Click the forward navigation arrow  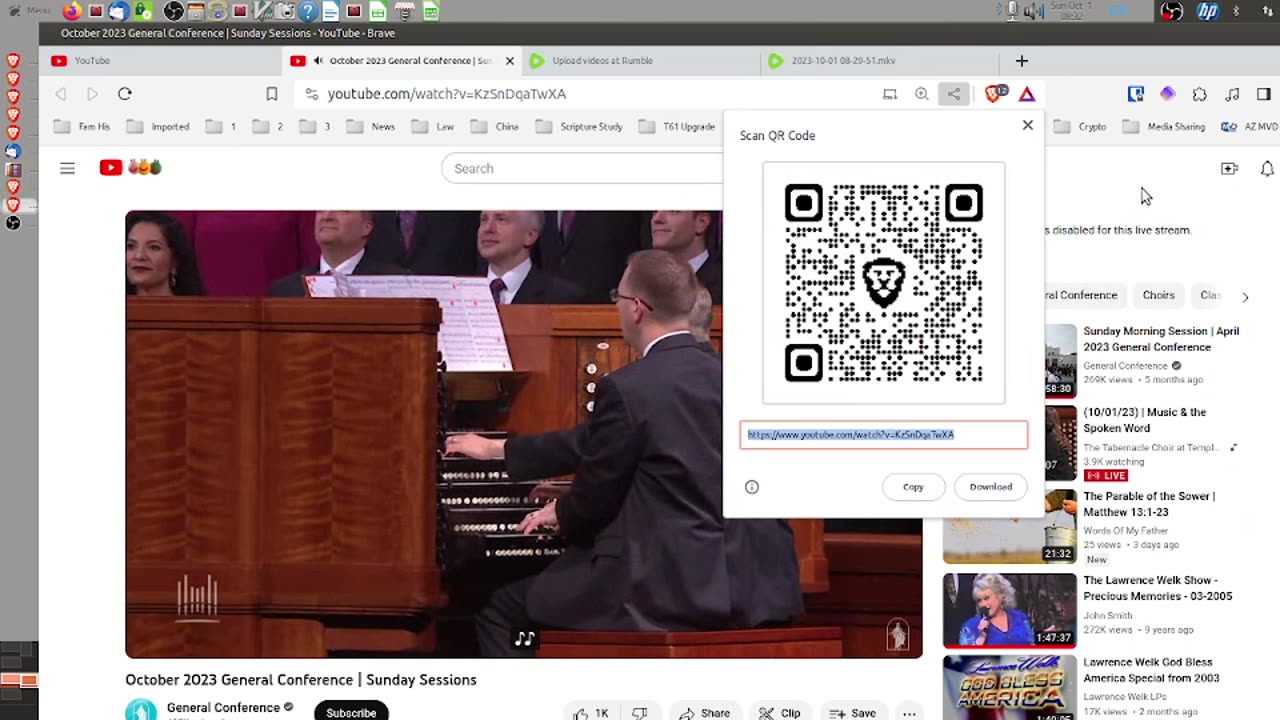click(x=92, y=94)
